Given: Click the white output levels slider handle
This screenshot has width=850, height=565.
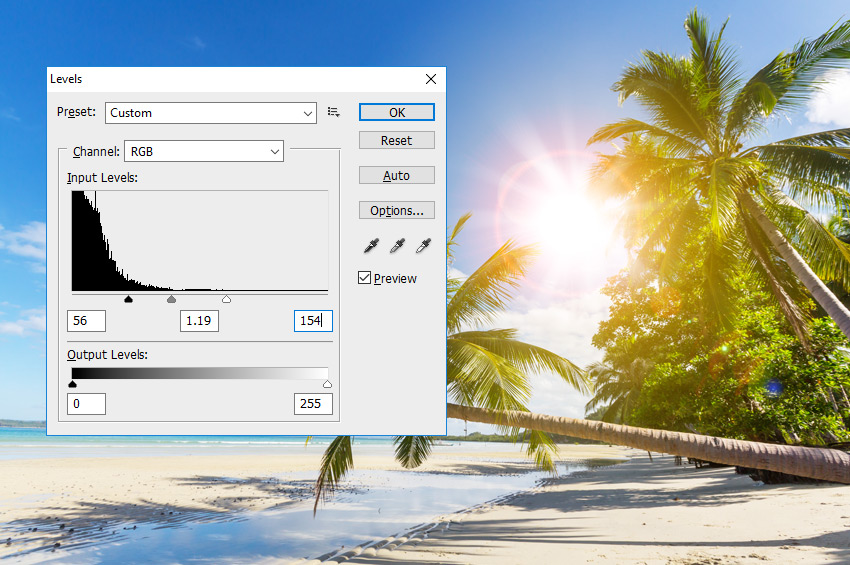Looking at the screenshot, I should pyautogui.click(x=327, y=383).
